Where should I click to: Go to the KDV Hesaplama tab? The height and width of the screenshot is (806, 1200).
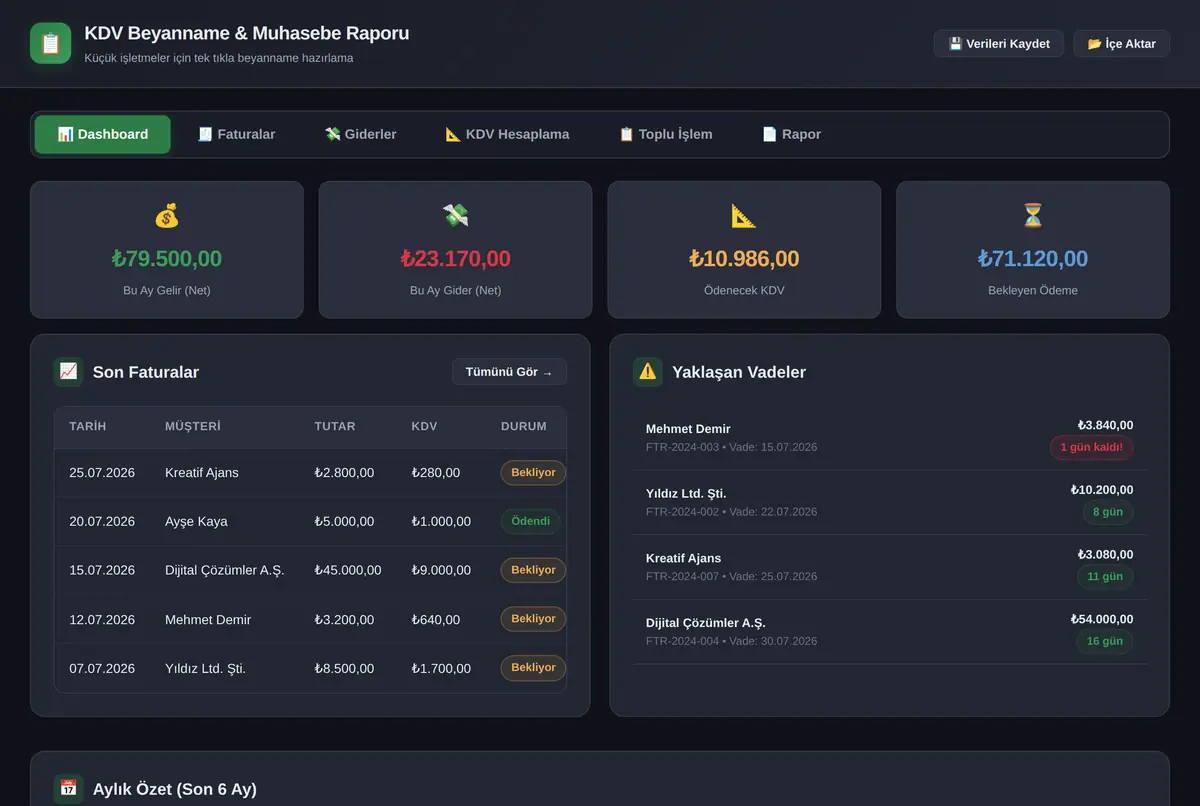(x=507, y=135)
